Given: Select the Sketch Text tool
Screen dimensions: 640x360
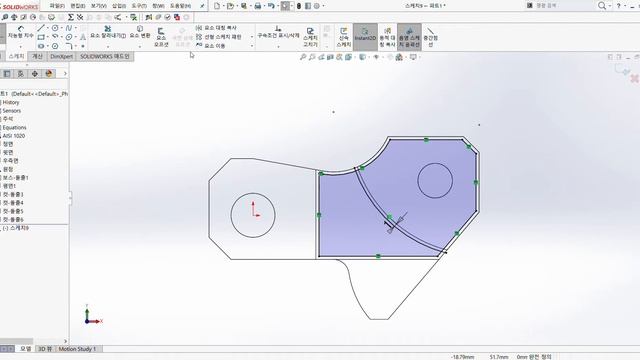Looking at the screenshot, I should (x=83, y=37).
